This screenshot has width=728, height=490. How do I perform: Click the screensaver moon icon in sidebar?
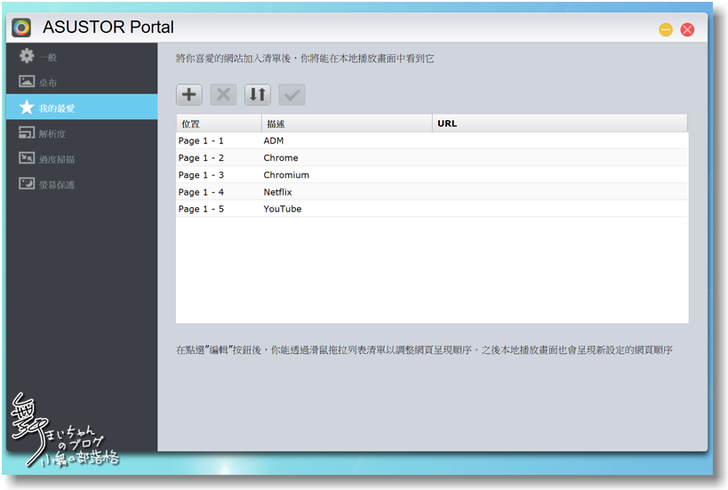(x=26, y=183)
